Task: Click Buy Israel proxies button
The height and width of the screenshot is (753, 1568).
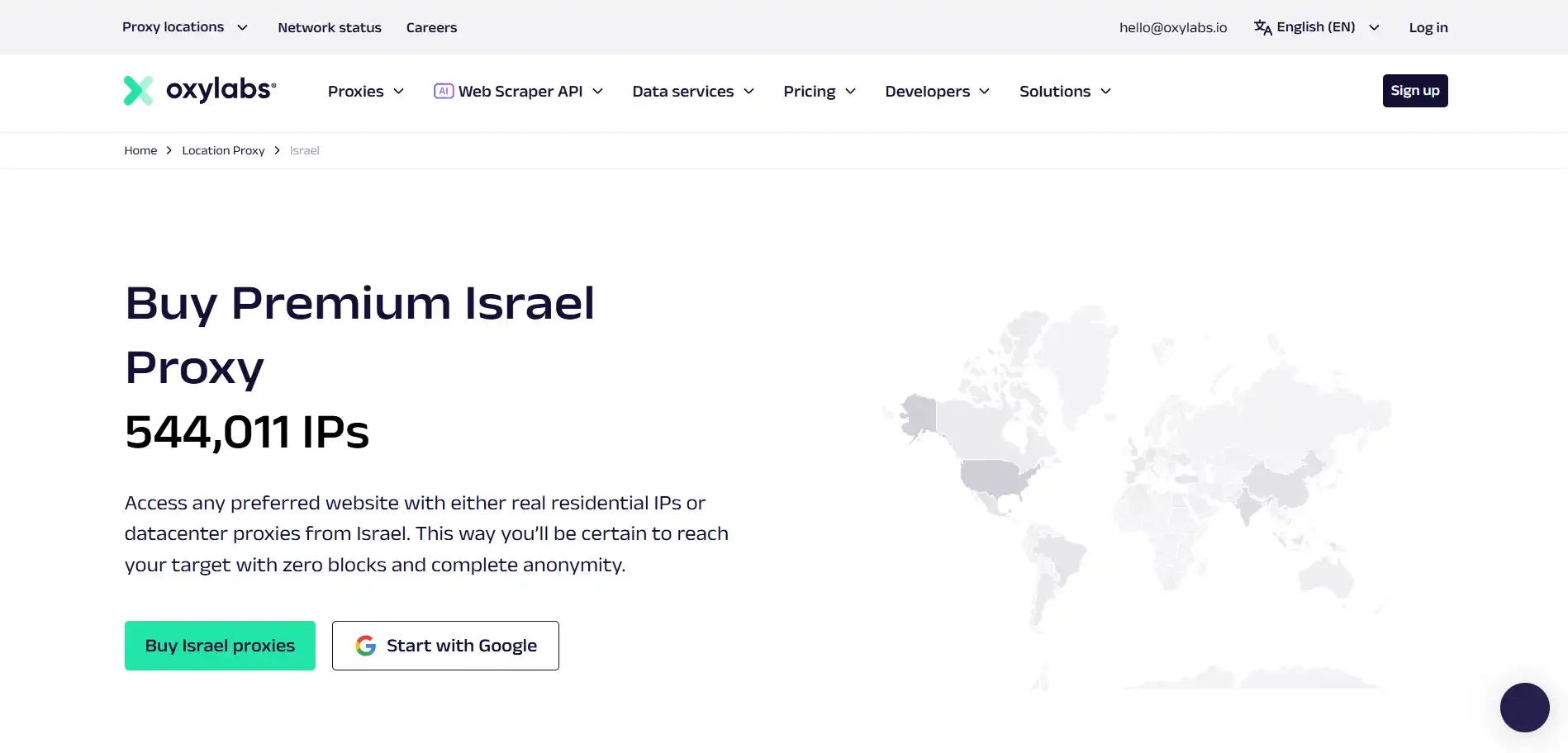Action: pyautogui.click(x=220, y=646)
